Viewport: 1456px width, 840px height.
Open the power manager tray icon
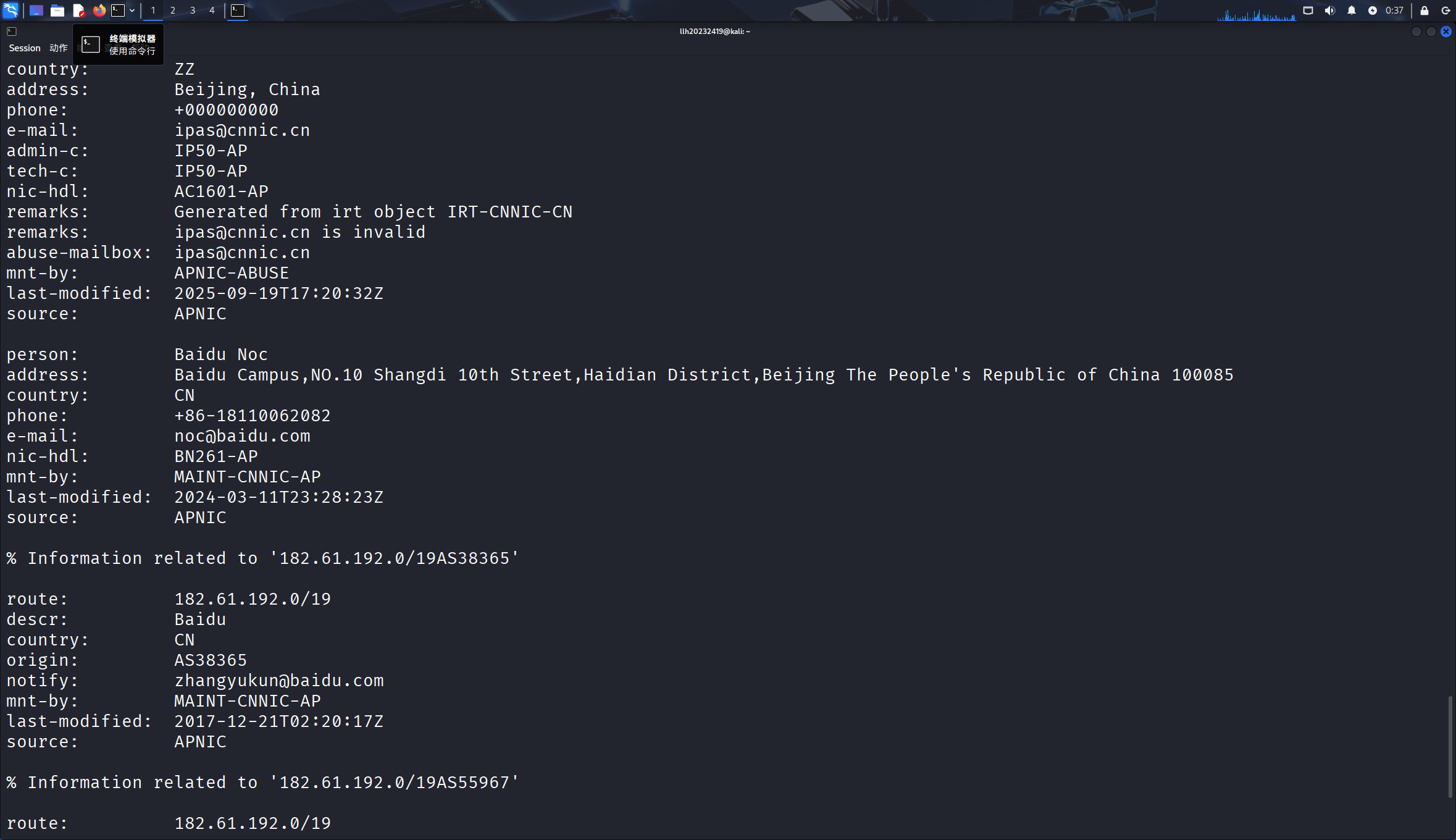(x=1373, y=10)
